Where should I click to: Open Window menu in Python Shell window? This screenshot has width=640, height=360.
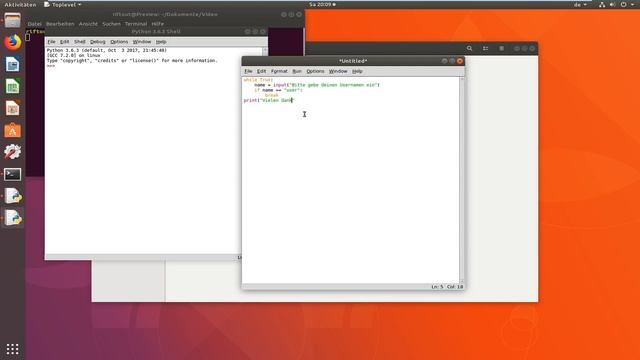142,42
